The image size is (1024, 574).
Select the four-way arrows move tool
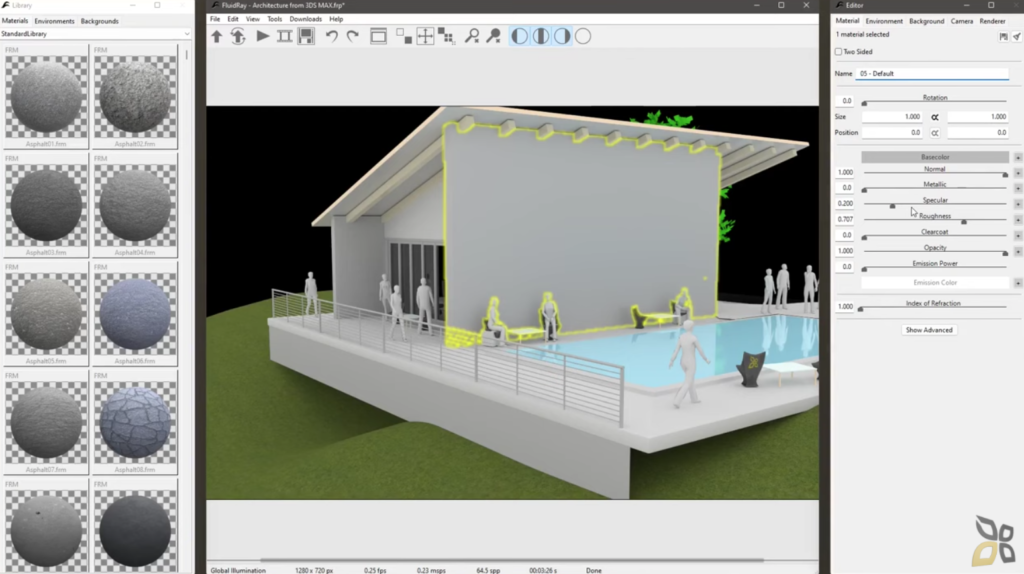425,37
